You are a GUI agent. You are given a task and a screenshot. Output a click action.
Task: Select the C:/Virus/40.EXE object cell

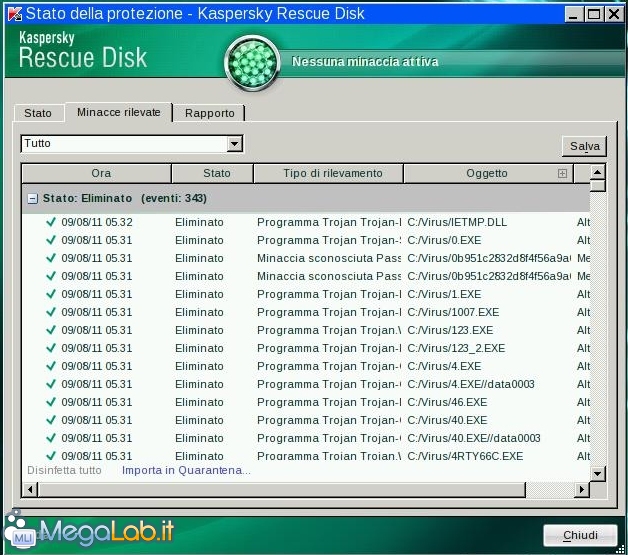click(x=447, y=420)
